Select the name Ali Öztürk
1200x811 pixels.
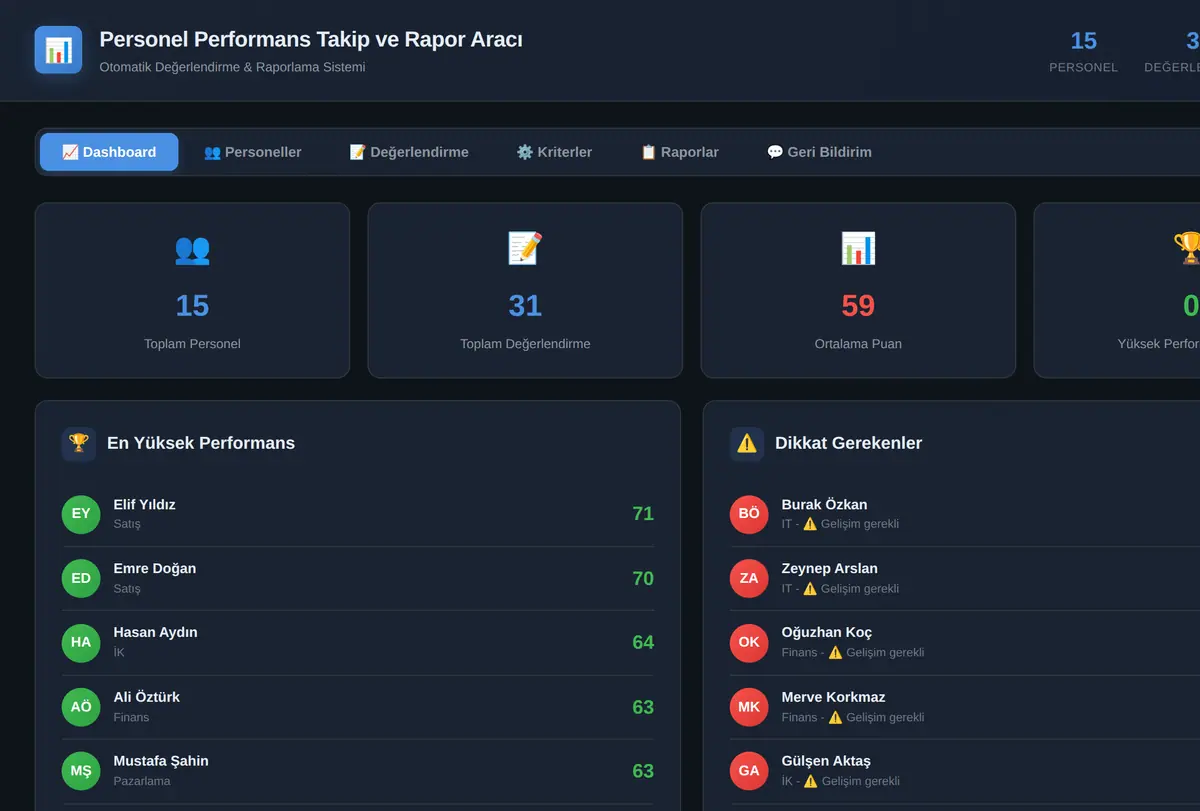click(x=147, y=697)
